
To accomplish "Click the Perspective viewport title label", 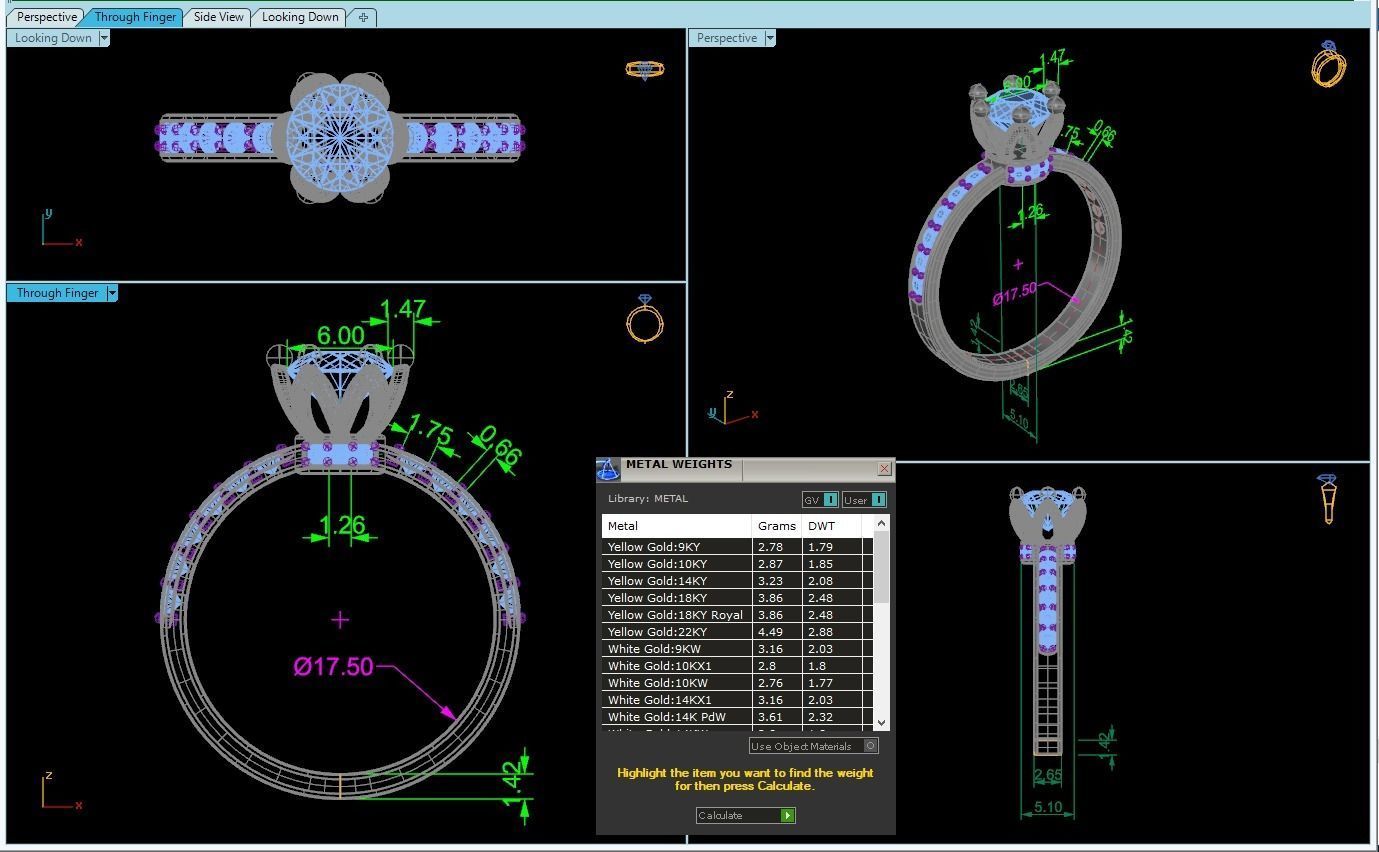I will pyautogui.click(x=727, y=38).
